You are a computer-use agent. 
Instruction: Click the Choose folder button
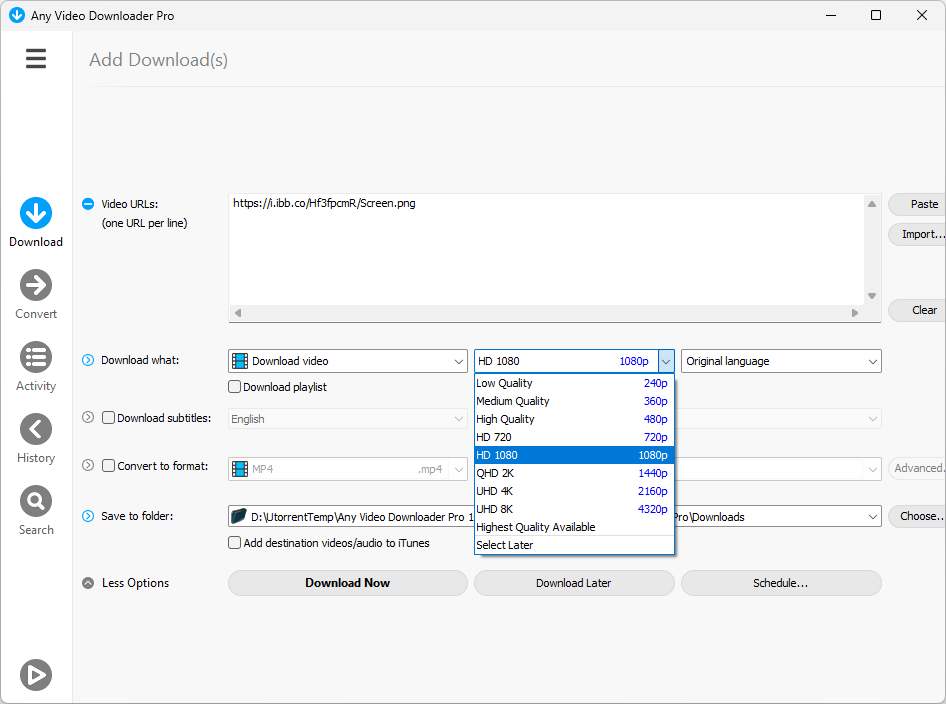tap(917, 516)
